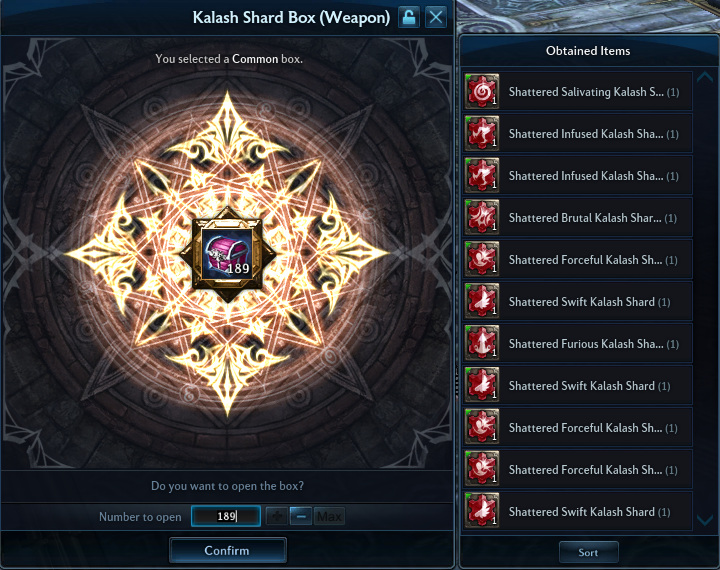The height and width of the screenshot is (570, 720).
Task: Close the Kalash Shard Box window
Action: click(436, 17)
